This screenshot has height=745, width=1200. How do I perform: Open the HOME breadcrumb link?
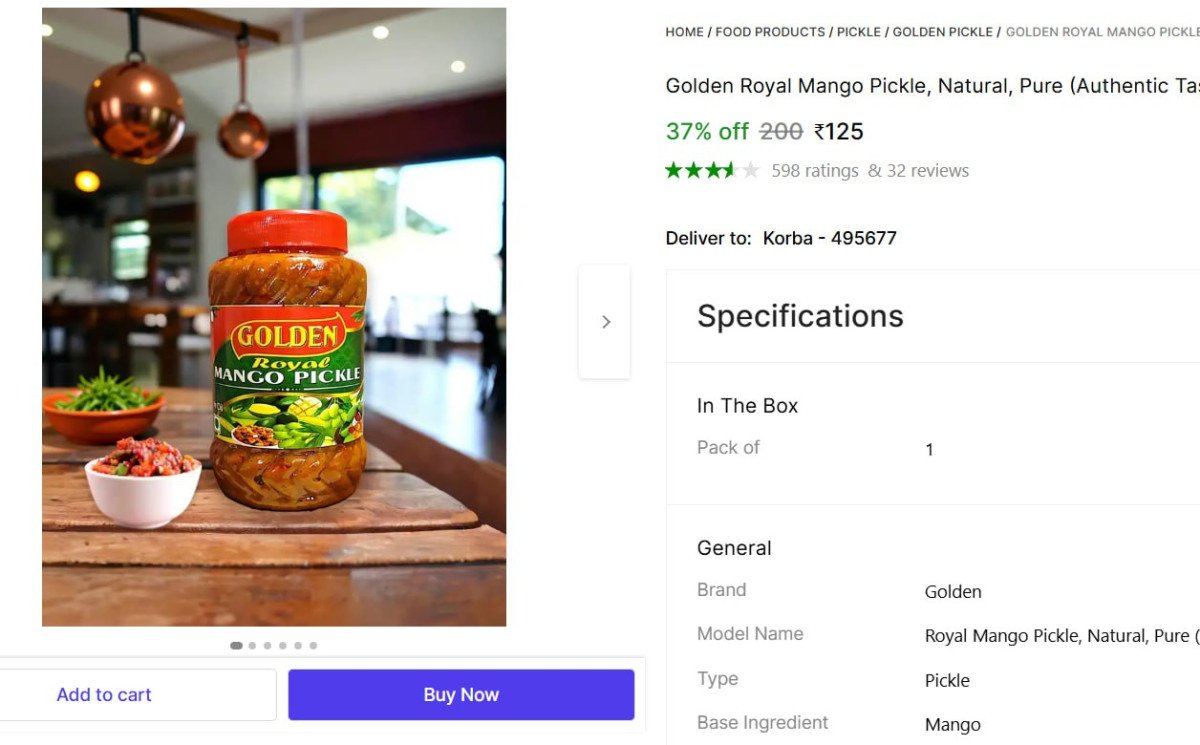(684, 31)
